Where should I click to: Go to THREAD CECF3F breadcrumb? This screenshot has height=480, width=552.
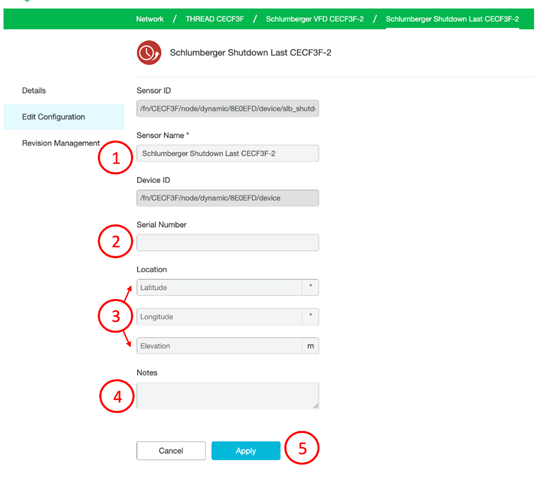tap(215, 19)
